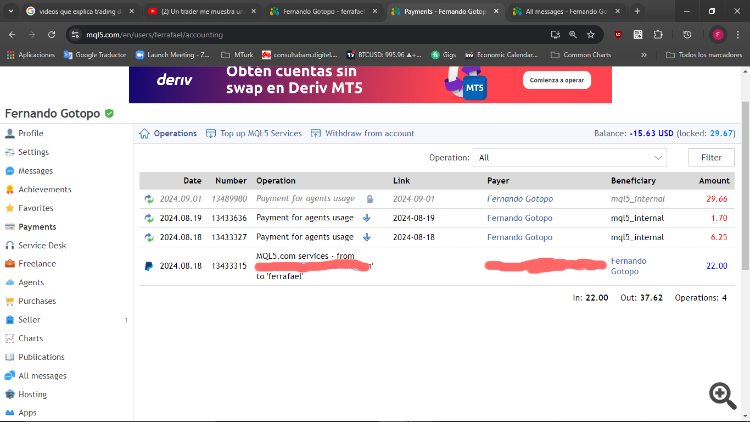
Task: Open the Charts section
Action: (x=31, y=338)
